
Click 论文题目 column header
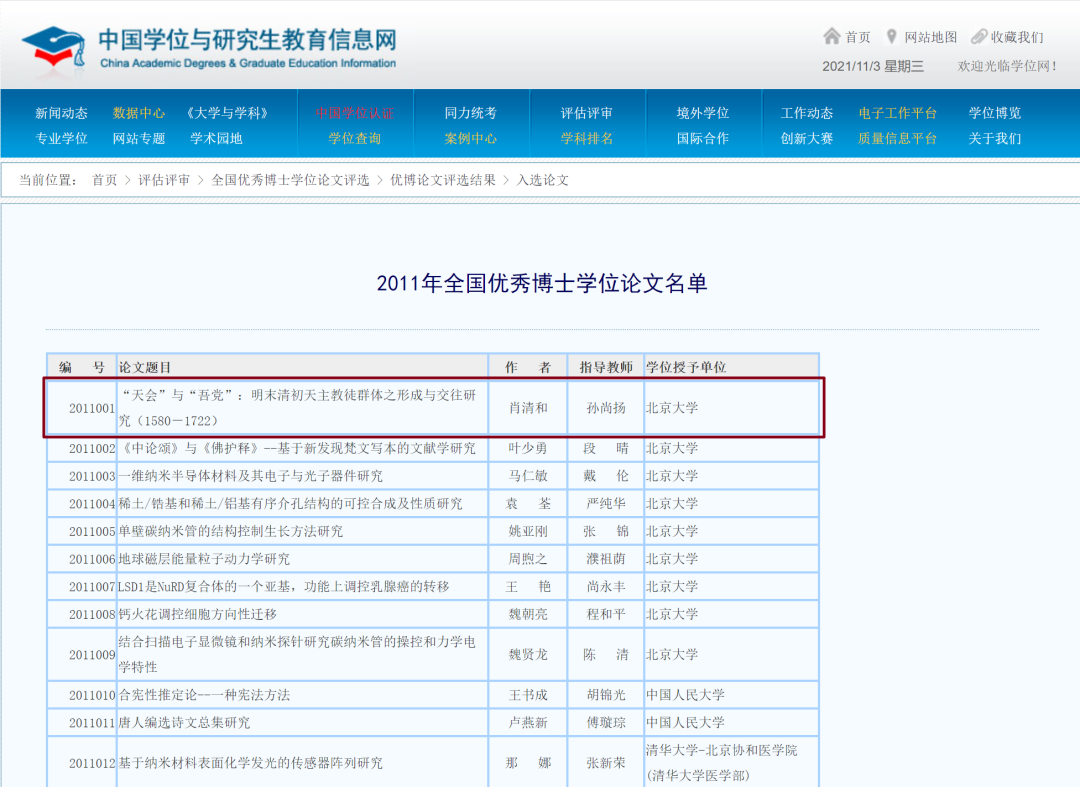click(145, 367)
